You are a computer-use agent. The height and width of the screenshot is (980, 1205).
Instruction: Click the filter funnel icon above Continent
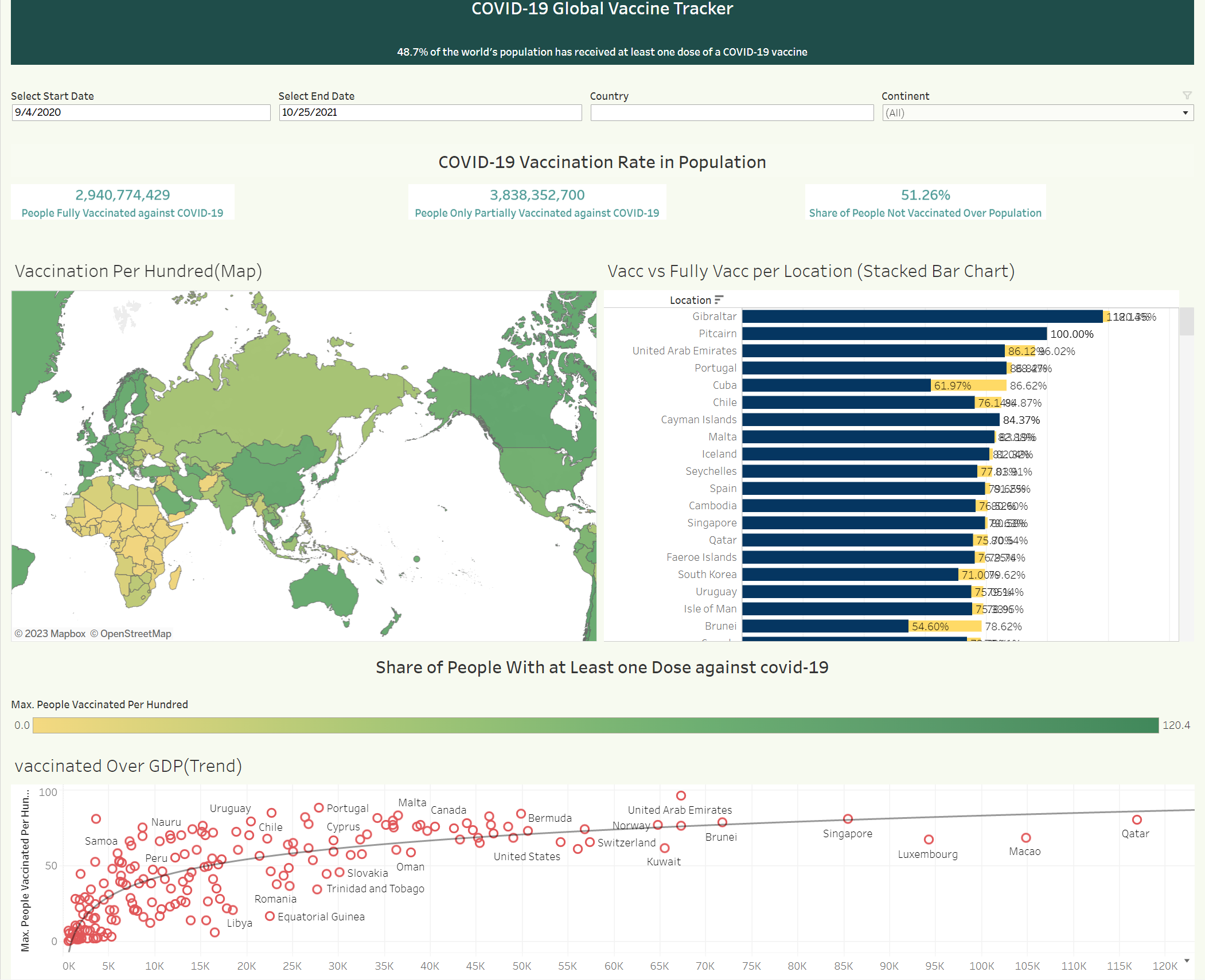click(x=1186, y=95)
